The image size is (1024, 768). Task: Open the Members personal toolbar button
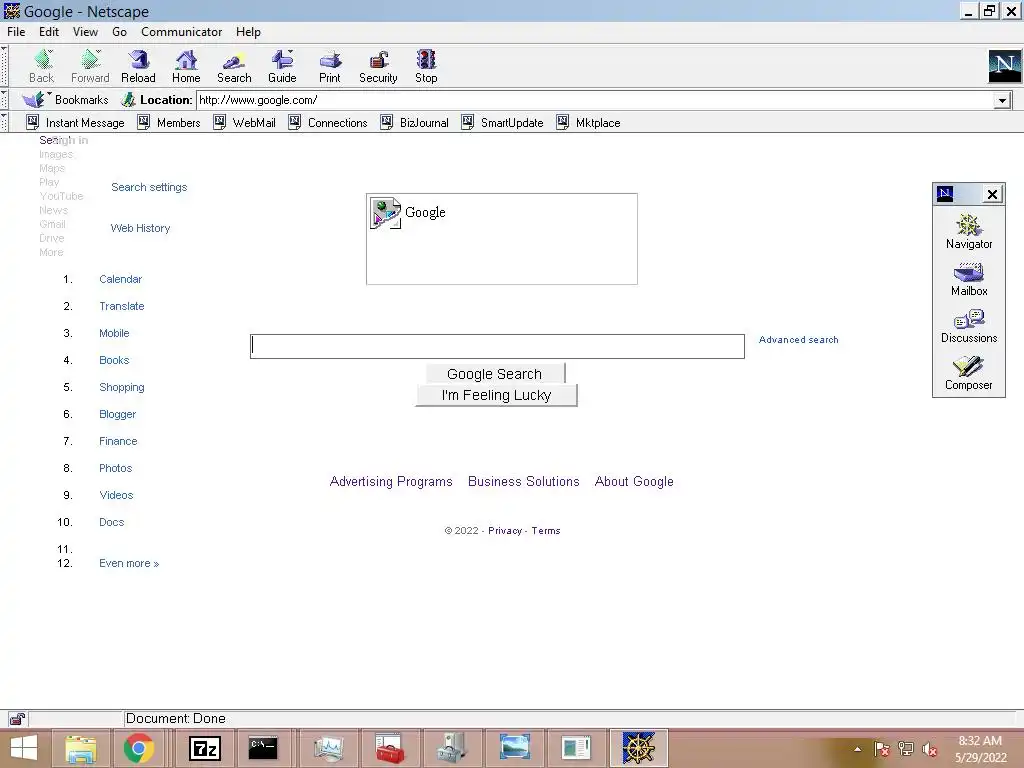pos(168,122)
